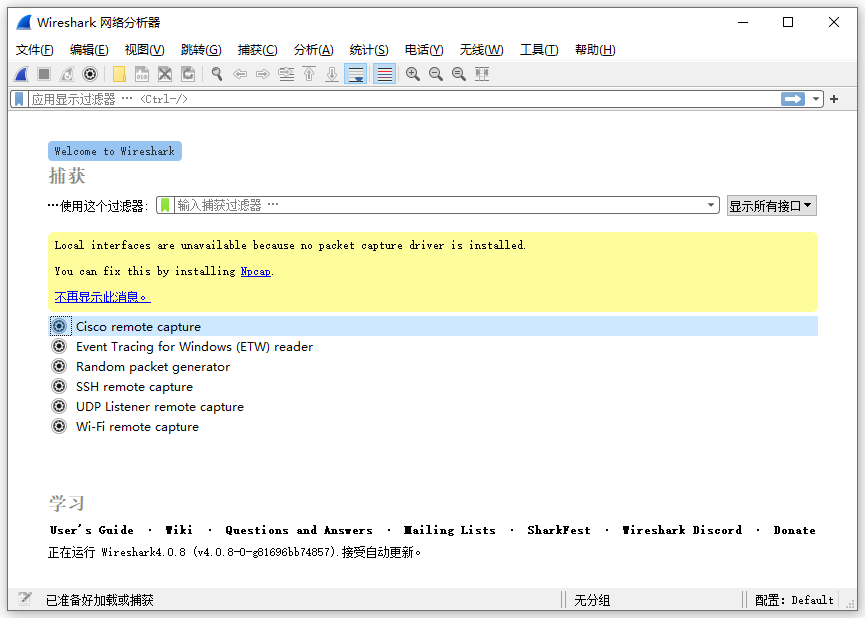
Task: Click the display filter input field
Action: (404, 99)
